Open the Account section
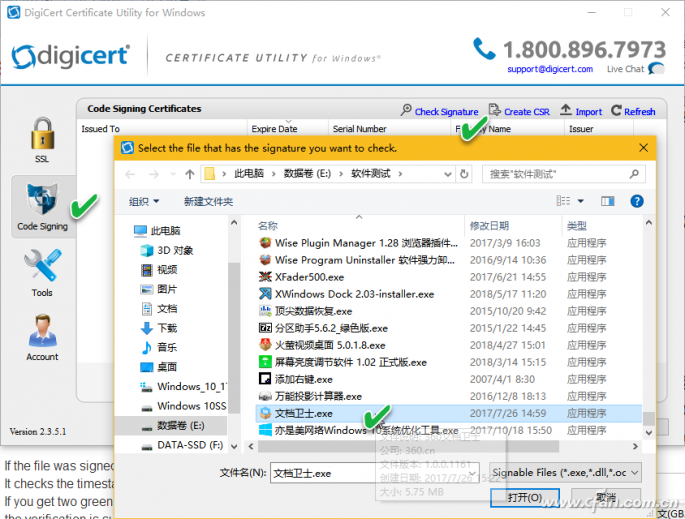 point(42,337)
